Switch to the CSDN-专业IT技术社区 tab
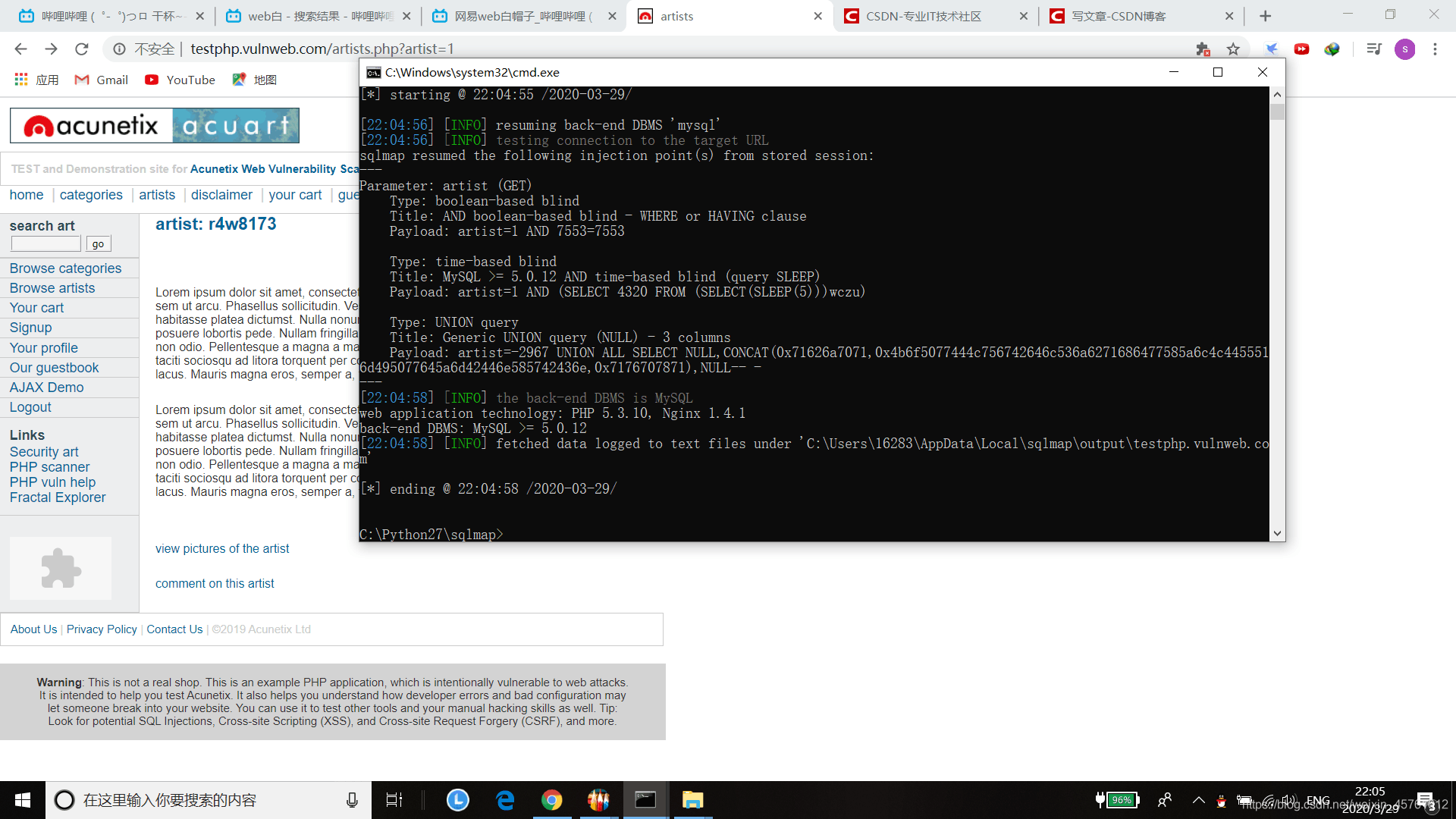This screenshot has width=1456, height=819. pos(936,16)
